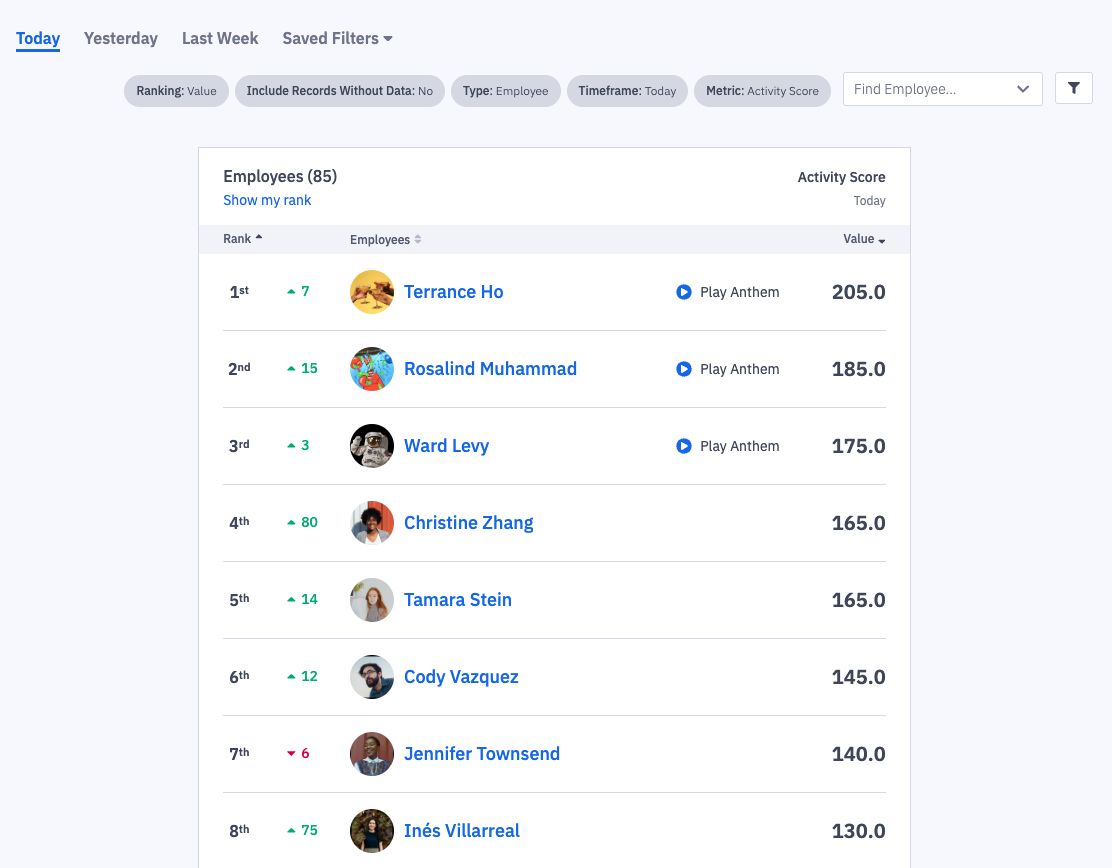Toggle Value column sorting order
The image size is (1112, 868).
coord(881,239)
